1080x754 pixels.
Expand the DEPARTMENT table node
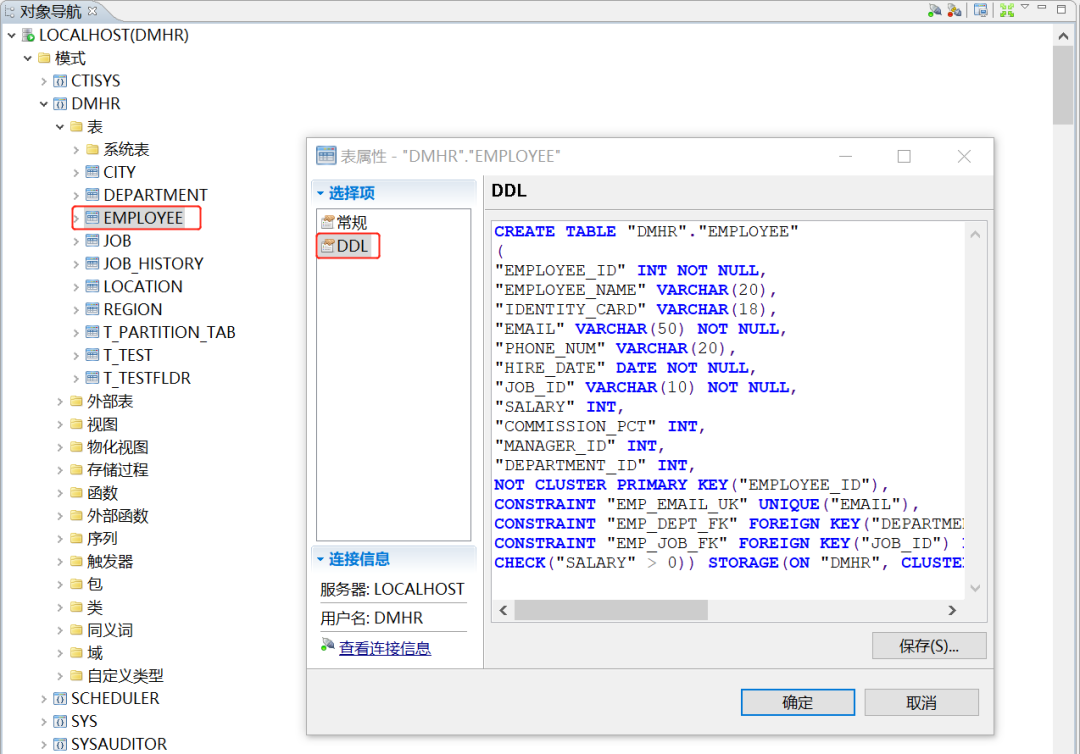click(76, 196)
